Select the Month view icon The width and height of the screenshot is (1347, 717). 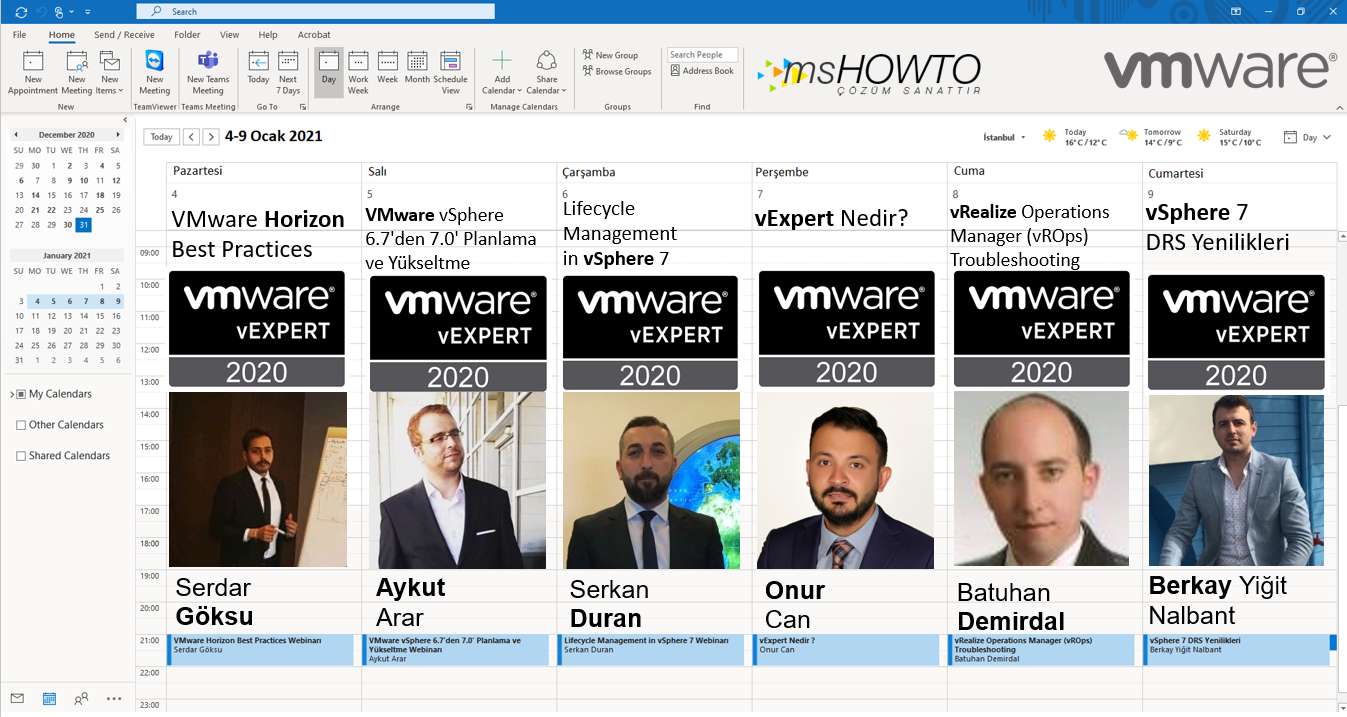pos(417,62)
